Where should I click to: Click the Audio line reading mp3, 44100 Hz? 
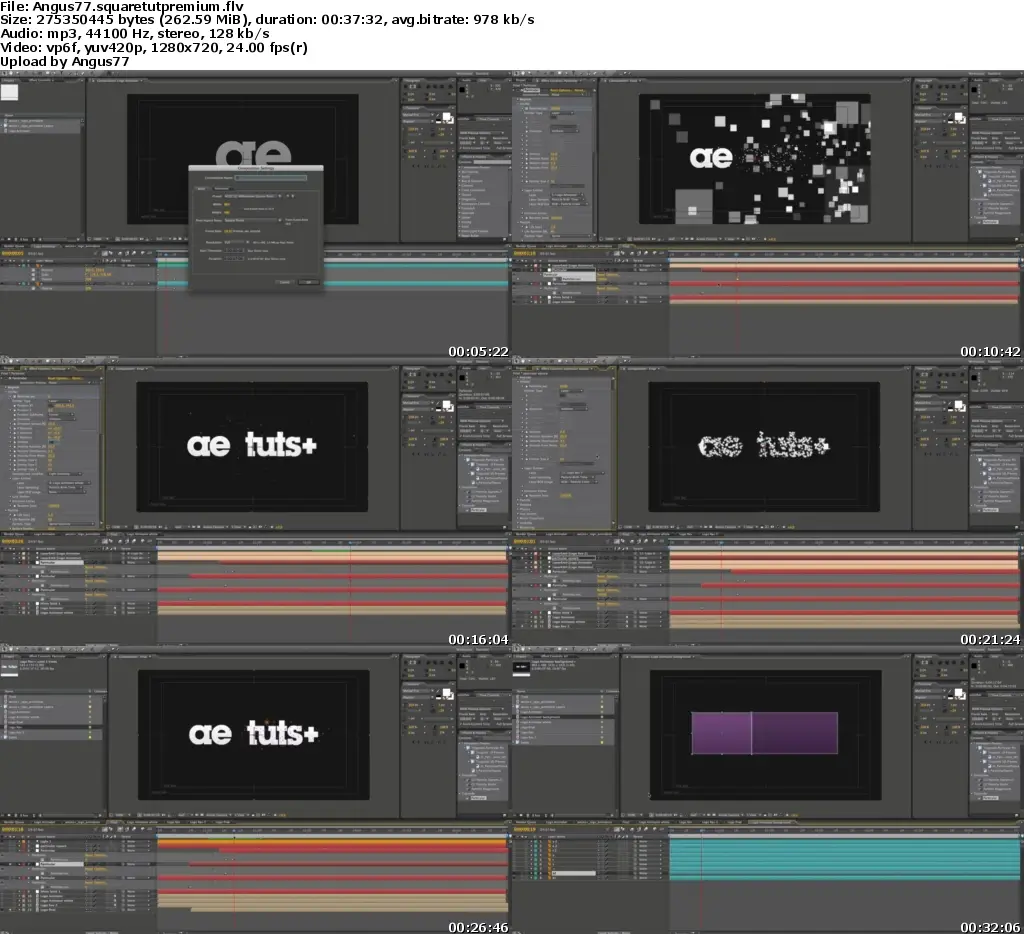click(x=135, y=33)
